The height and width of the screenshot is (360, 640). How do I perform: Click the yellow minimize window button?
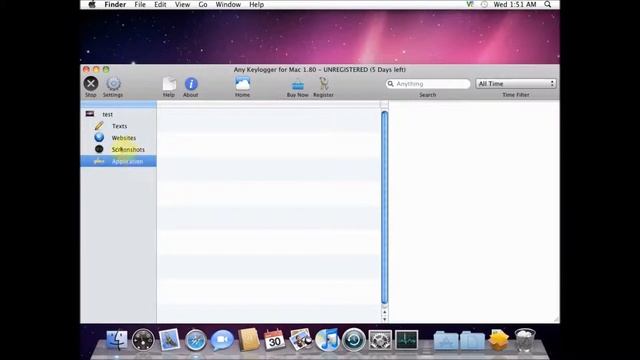tap(96, 69)
